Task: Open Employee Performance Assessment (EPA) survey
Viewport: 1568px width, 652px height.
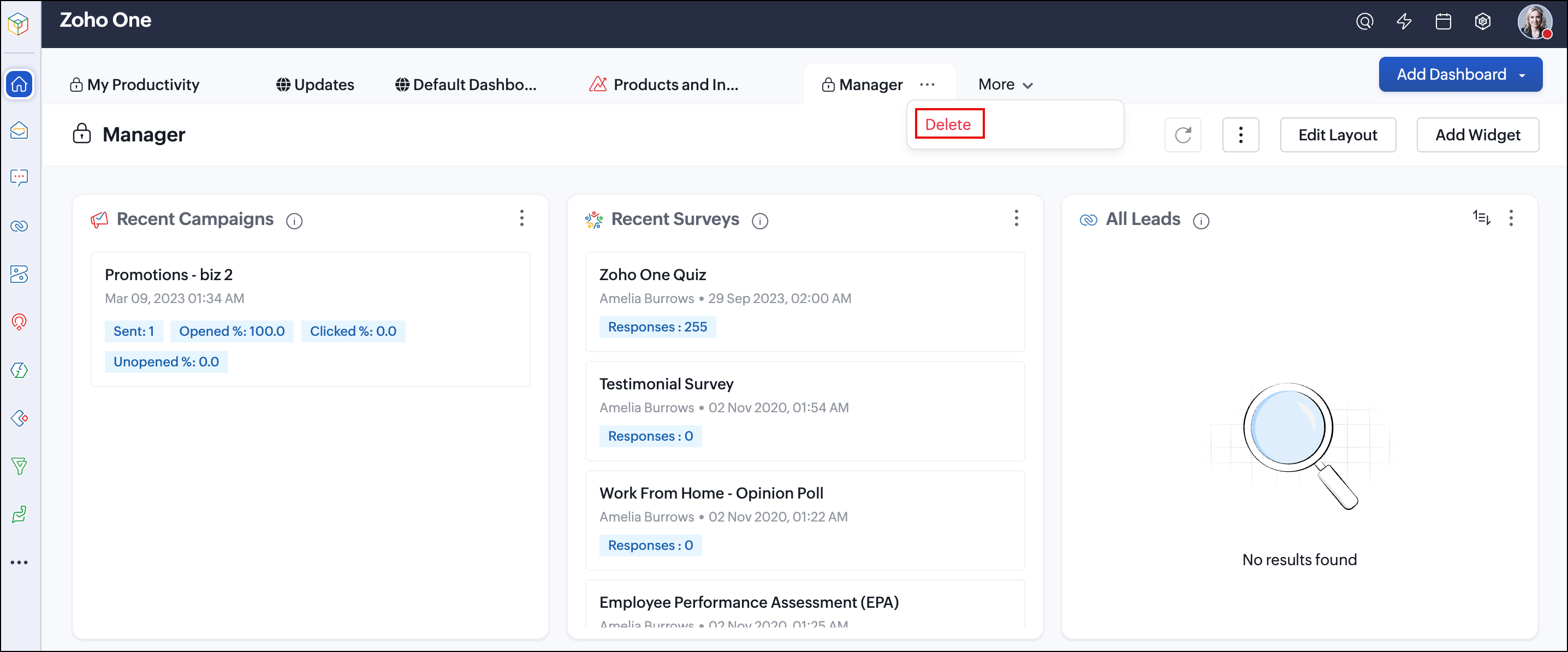Action: point(749,602)
